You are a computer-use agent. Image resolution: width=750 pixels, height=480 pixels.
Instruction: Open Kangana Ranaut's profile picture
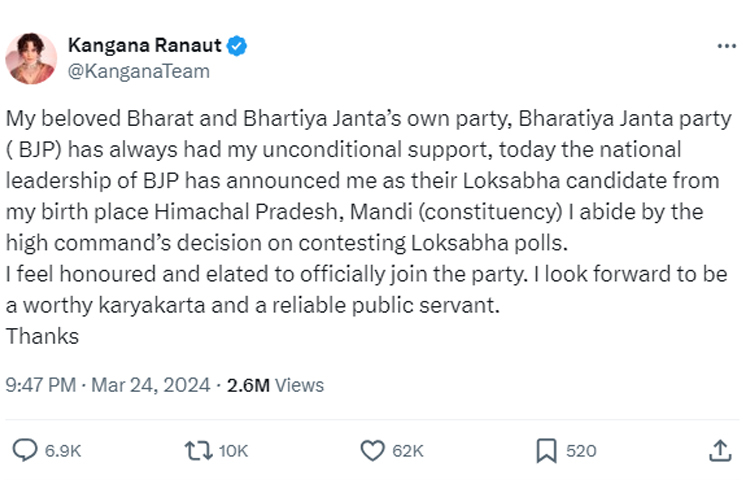[x=31, y=58]
